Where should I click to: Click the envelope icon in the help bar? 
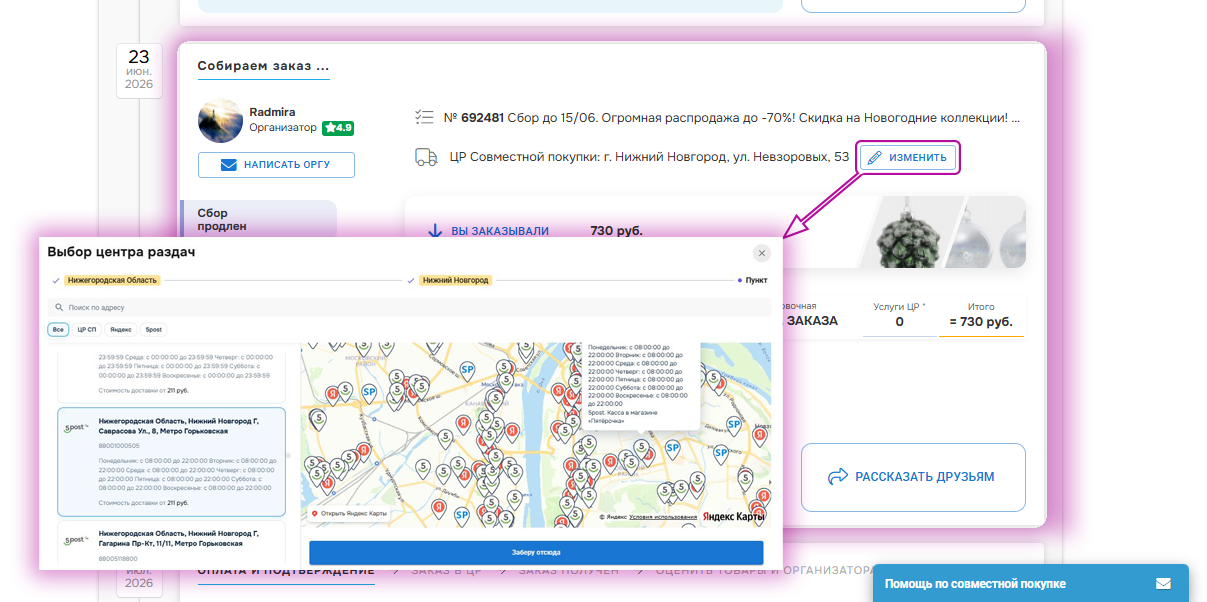click(1163, 583)
